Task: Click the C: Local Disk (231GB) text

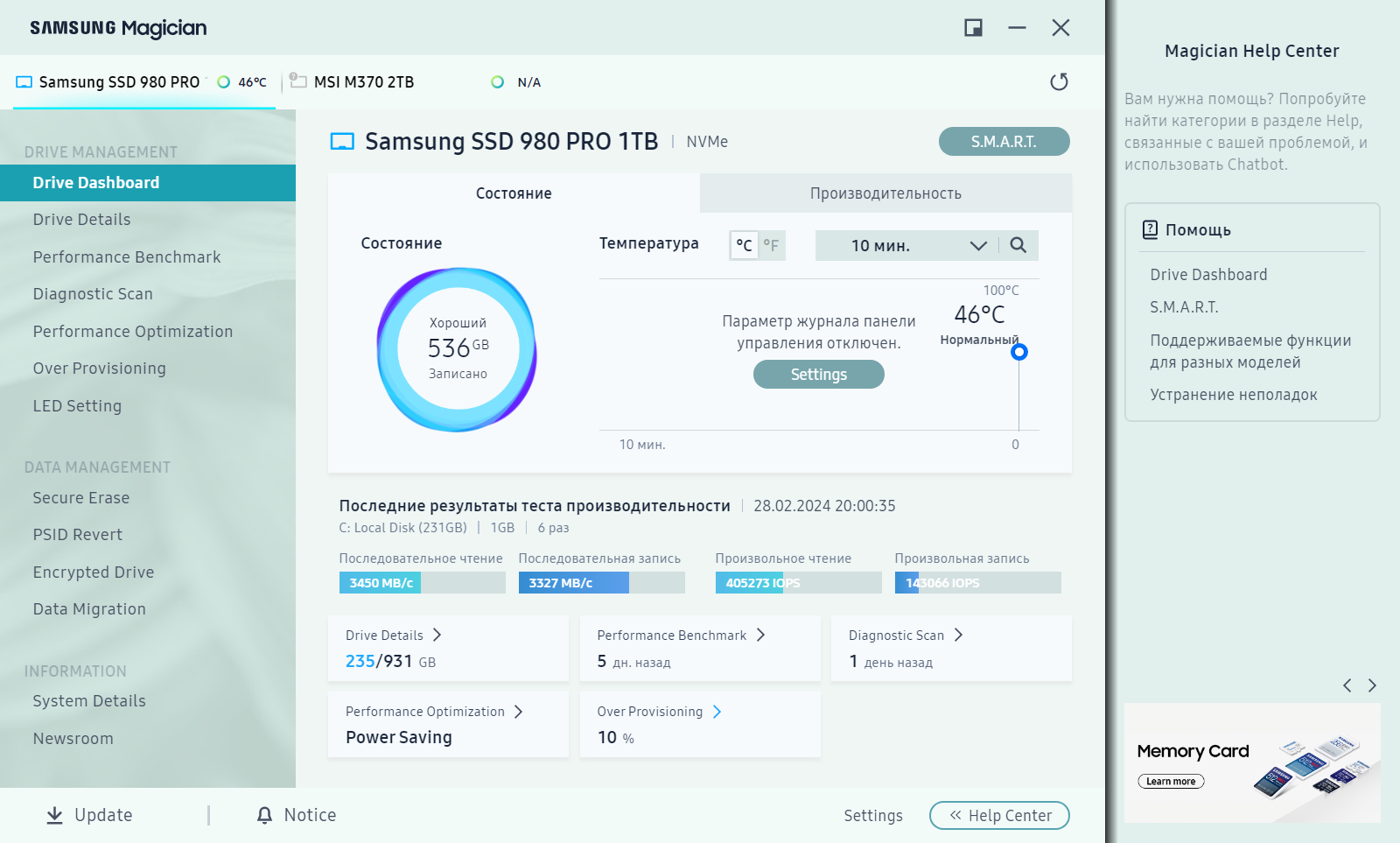Action: pos(402,528)
